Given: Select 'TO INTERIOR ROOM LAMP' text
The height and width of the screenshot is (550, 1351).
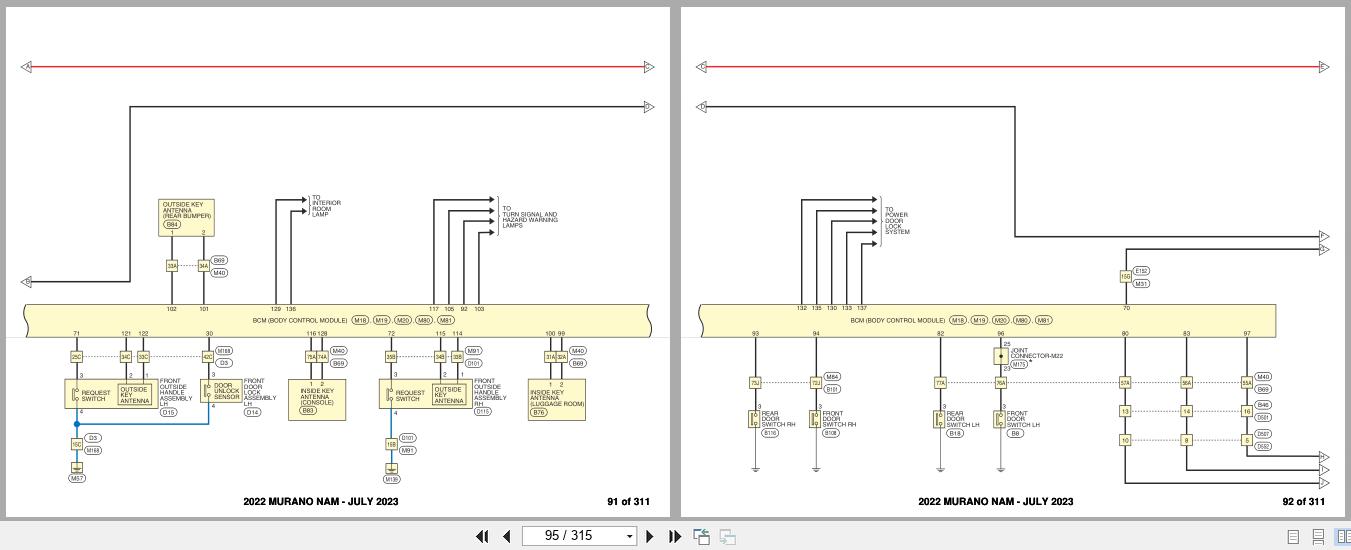Looking at the screenshot, I should pos(326,206).
